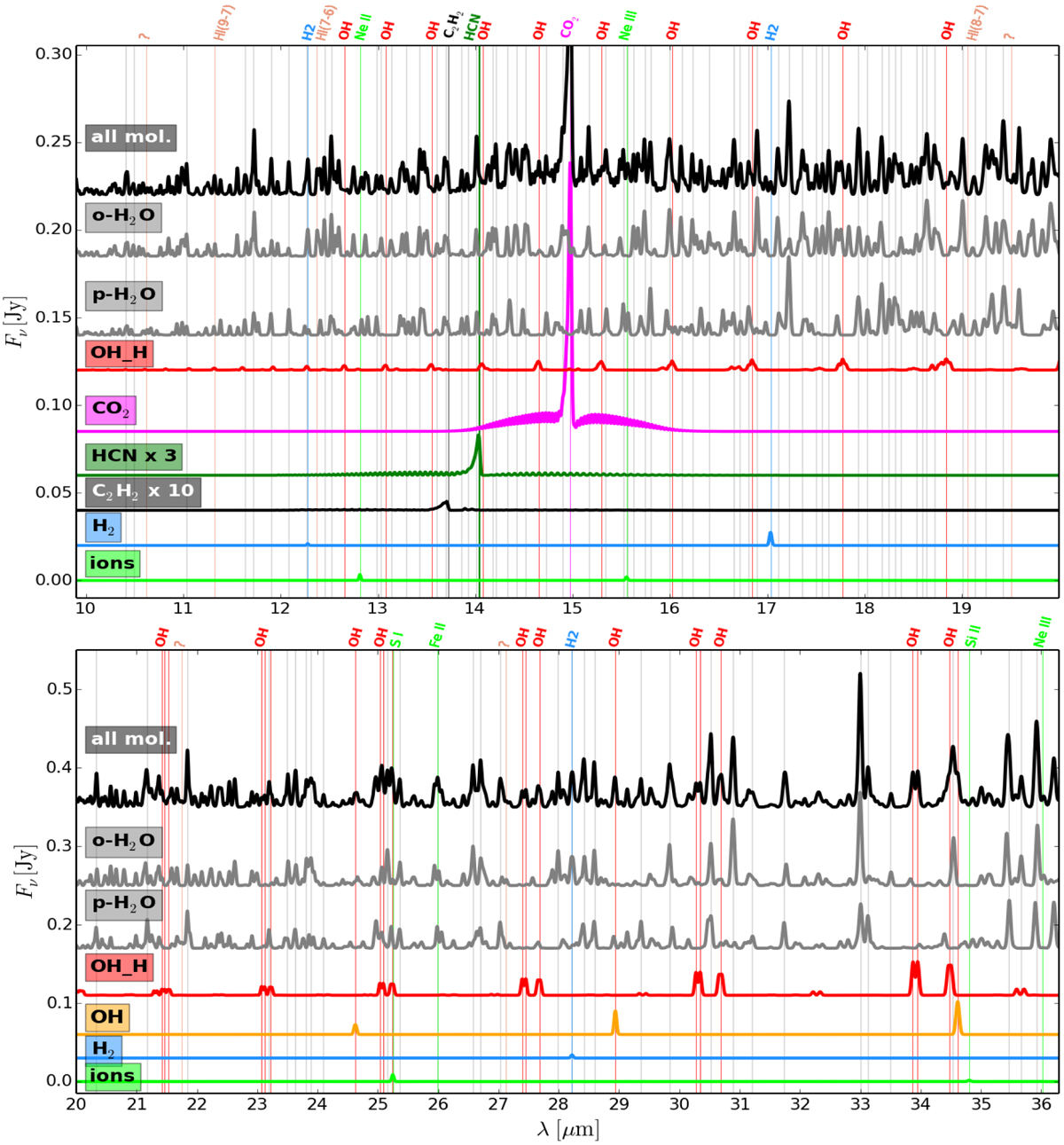Click the 'Si II' marker above the lower plot
The image size is (1064, 1145).
(x=972, y=635)
